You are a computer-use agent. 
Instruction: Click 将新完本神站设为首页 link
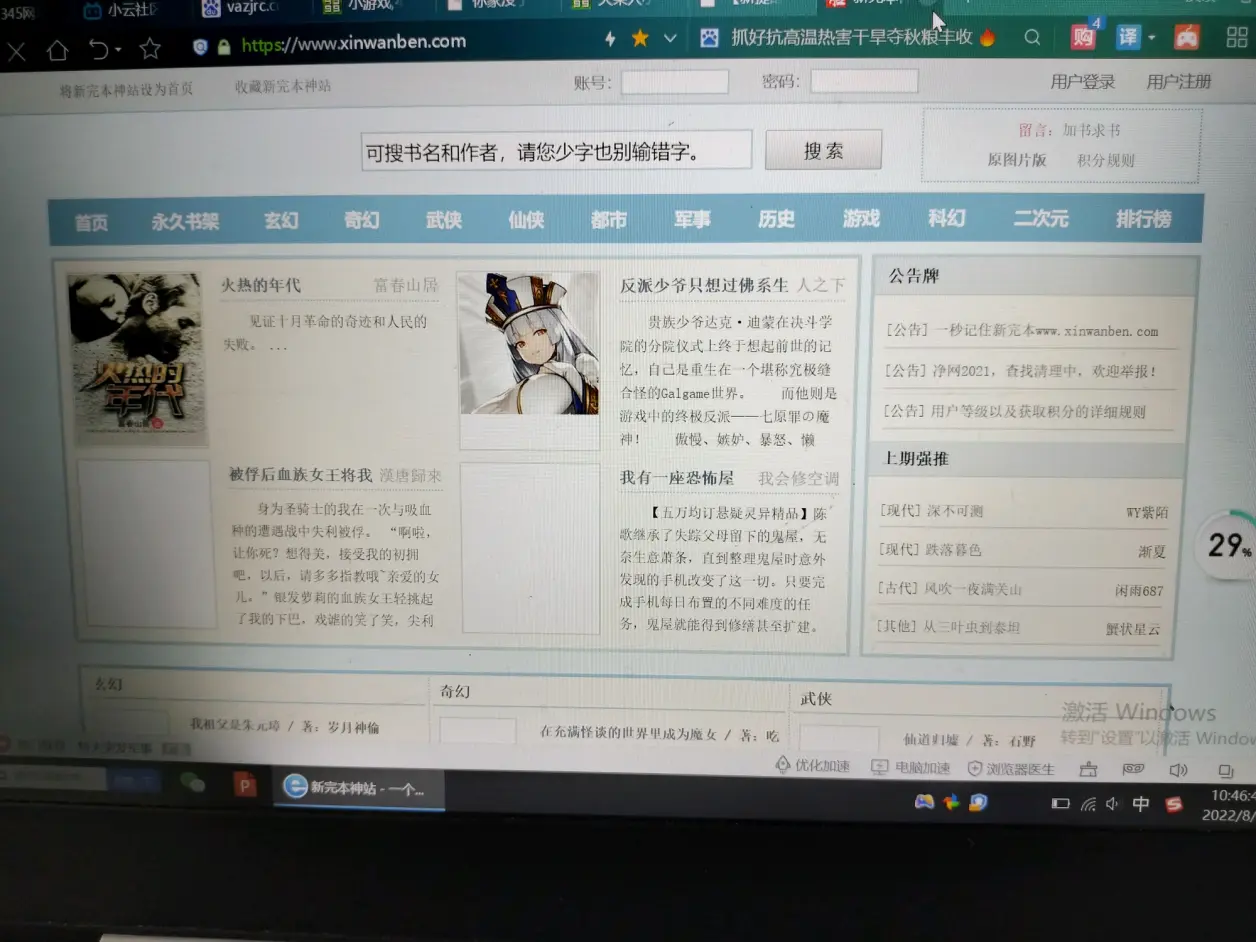[127, 89]
